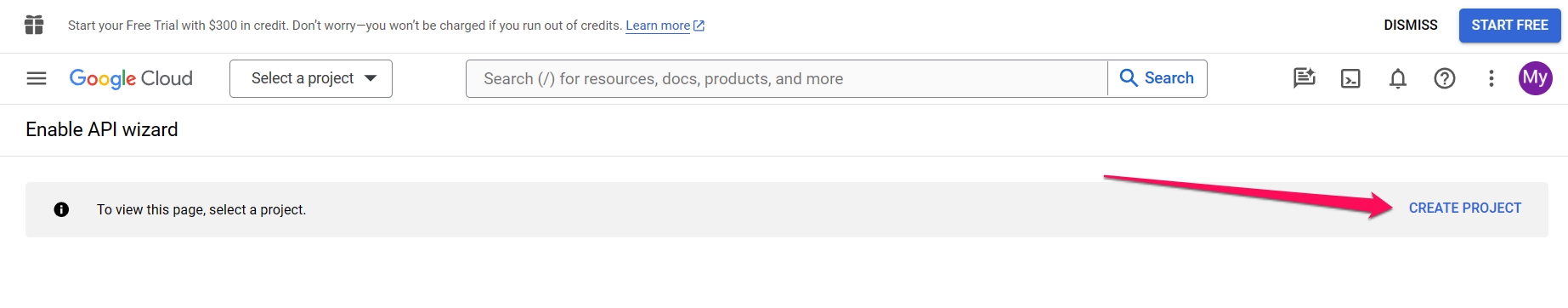The width and height of the screenshot is (1568, 308).
Task: Open the Gemini AI chat icon
Action: click(x=1304, y=78)
